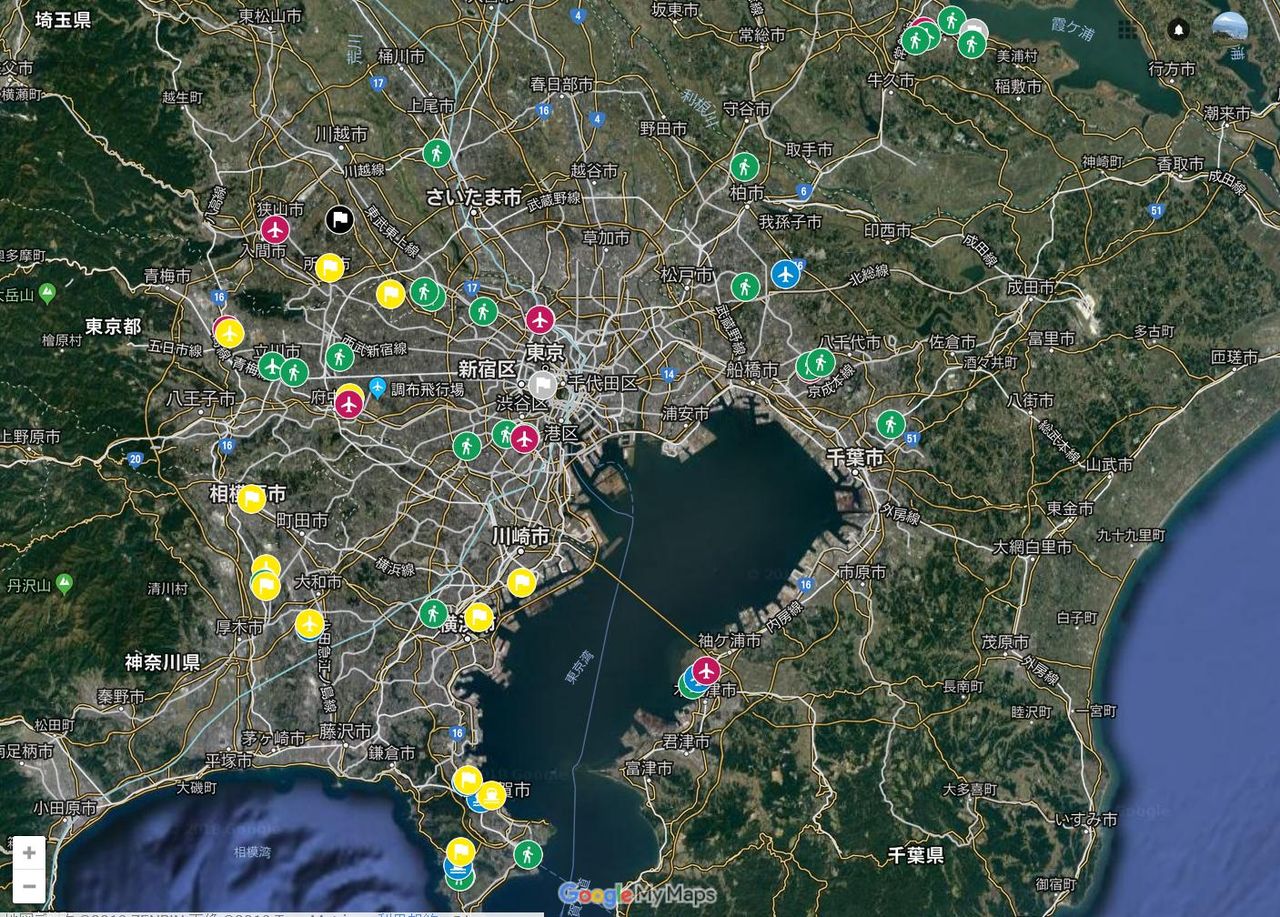Click the yellow ferry marker at 横須賀市

[x=490, y=796]
